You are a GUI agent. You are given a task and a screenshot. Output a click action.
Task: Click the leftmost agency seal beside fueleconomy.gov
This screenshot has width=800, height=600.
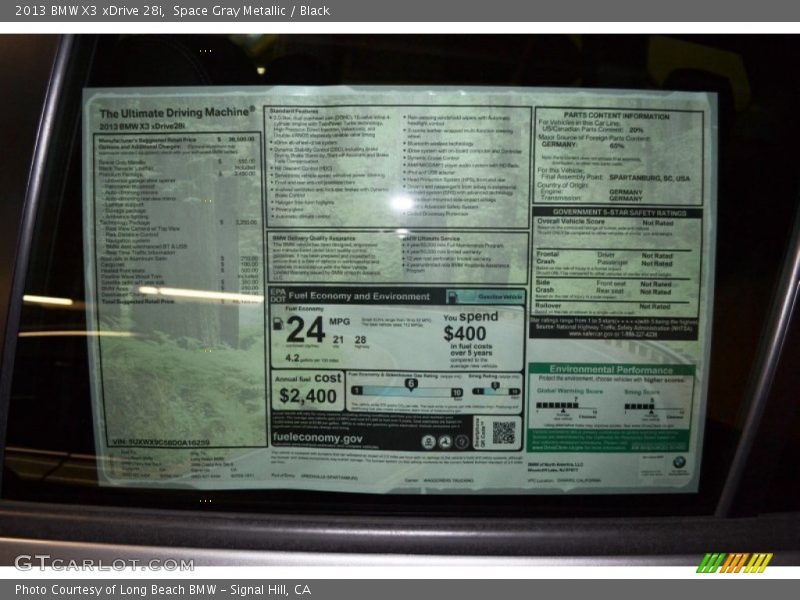pyautogui.click(x=428, y=442)
